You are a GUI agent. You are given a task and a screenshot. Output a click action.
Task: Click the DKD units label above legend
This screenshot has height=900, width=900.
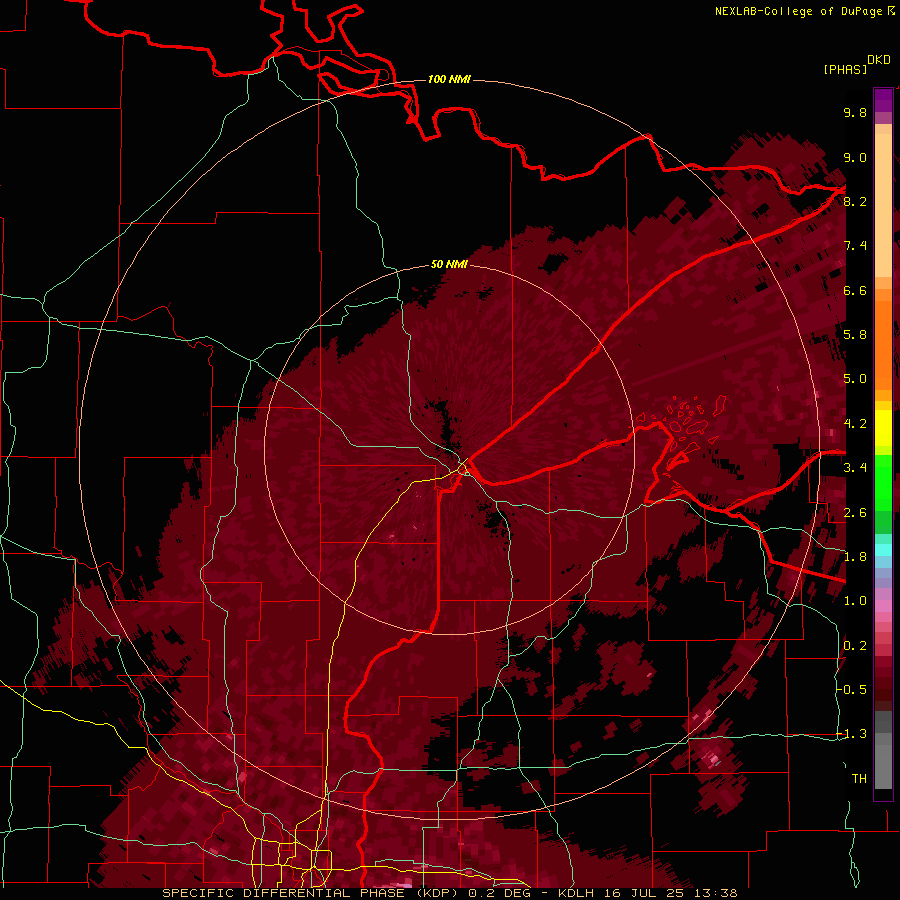click(879, 60)
